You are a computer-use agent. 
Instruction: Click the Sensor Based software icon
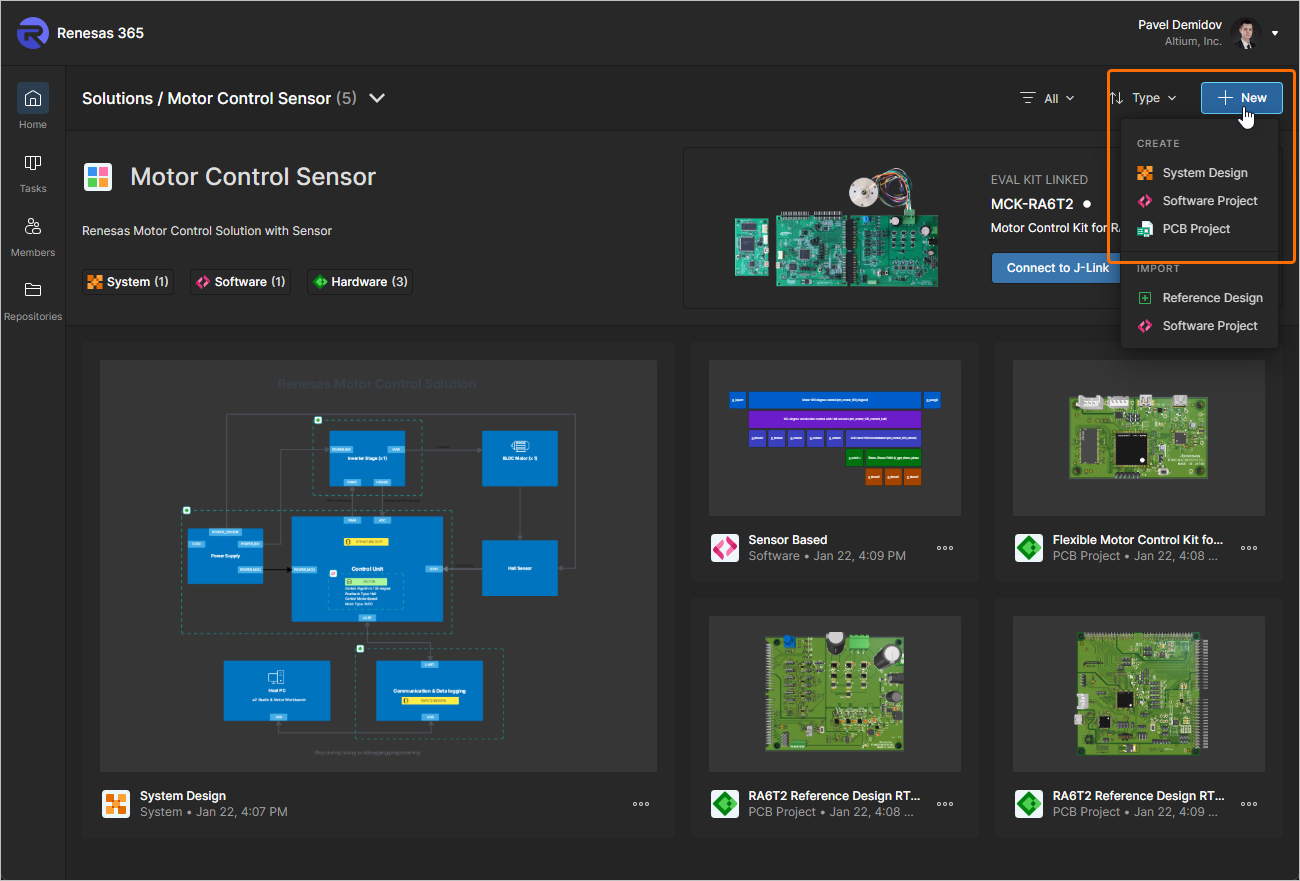tap(724, 548)
